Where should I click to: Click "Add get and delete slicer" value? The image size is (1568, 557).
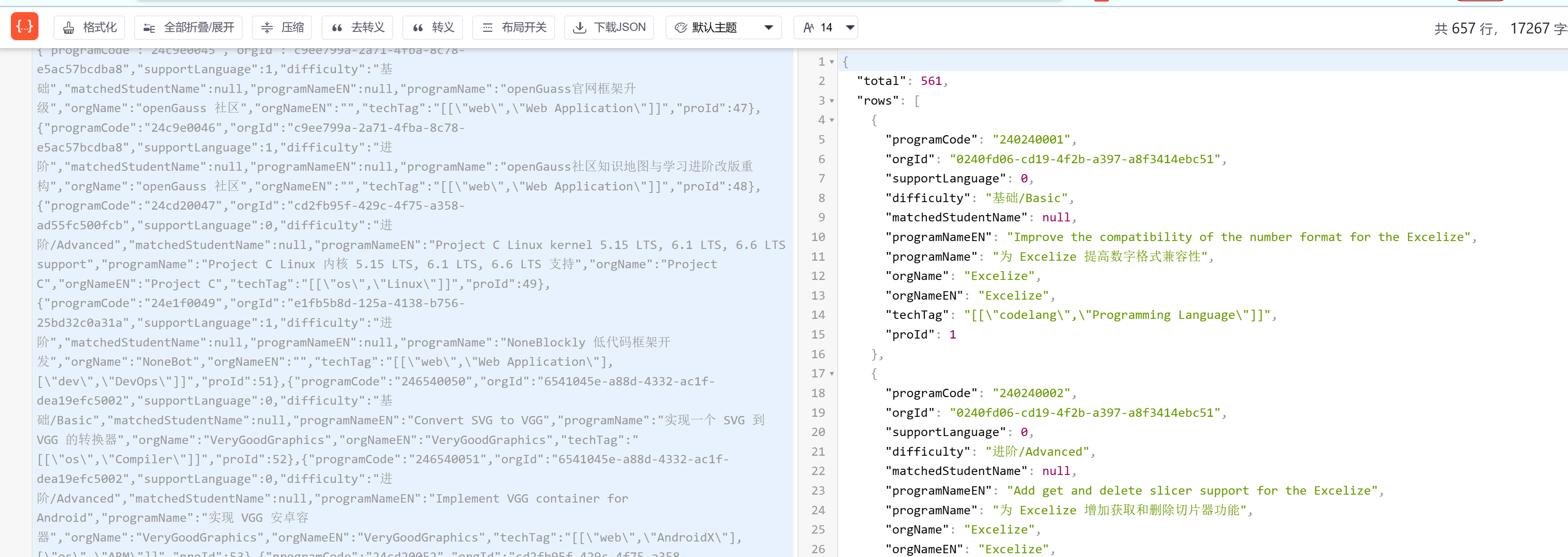tap(1192, 490)
